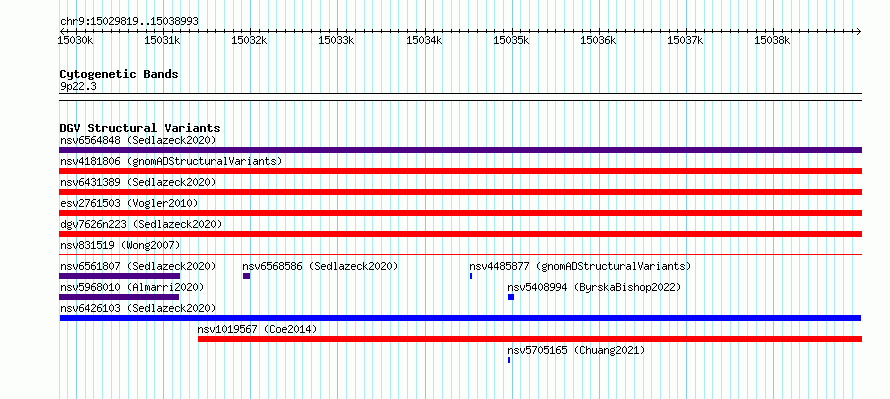
Task: Click the purple nsv5968010 variant bar
Action: 119,297
